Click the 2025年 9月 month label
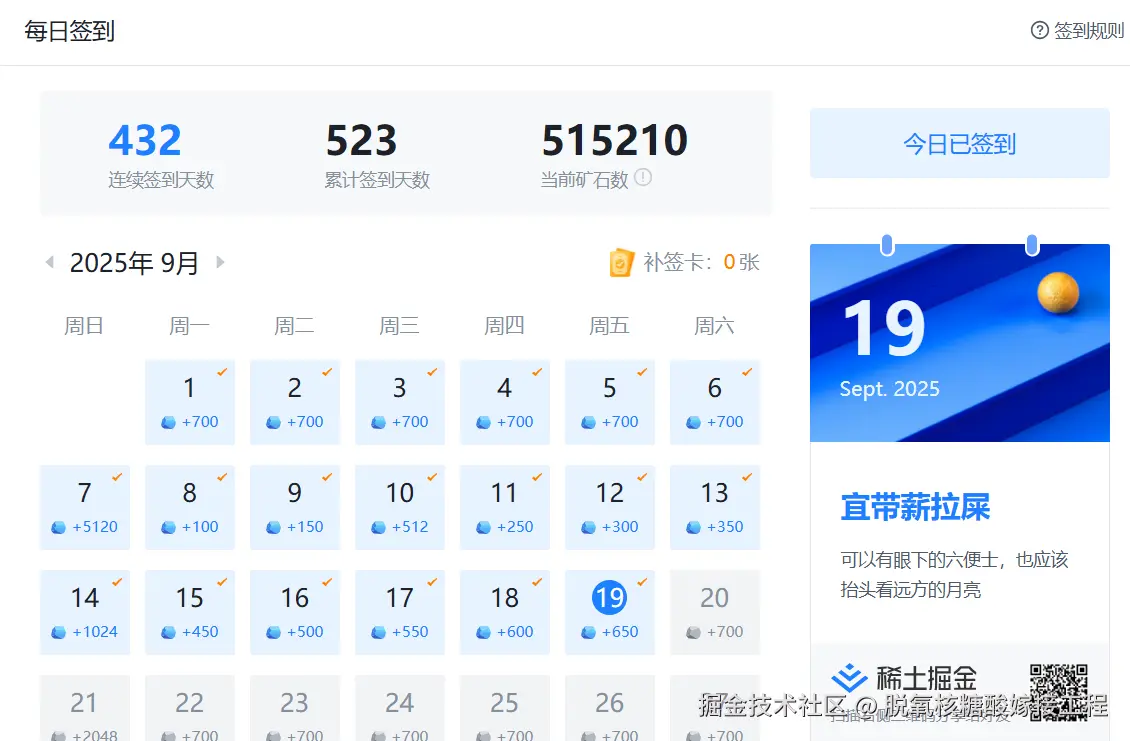1130x741 pixels. click(x=134, y=263)
